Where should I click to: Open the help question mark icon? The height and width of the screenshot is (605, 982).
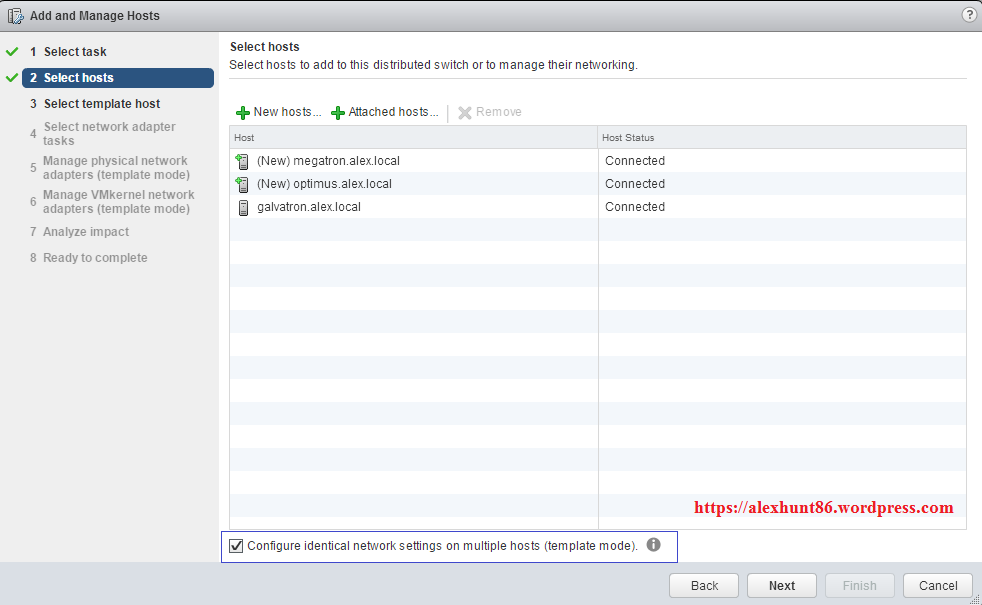point(968,15)
